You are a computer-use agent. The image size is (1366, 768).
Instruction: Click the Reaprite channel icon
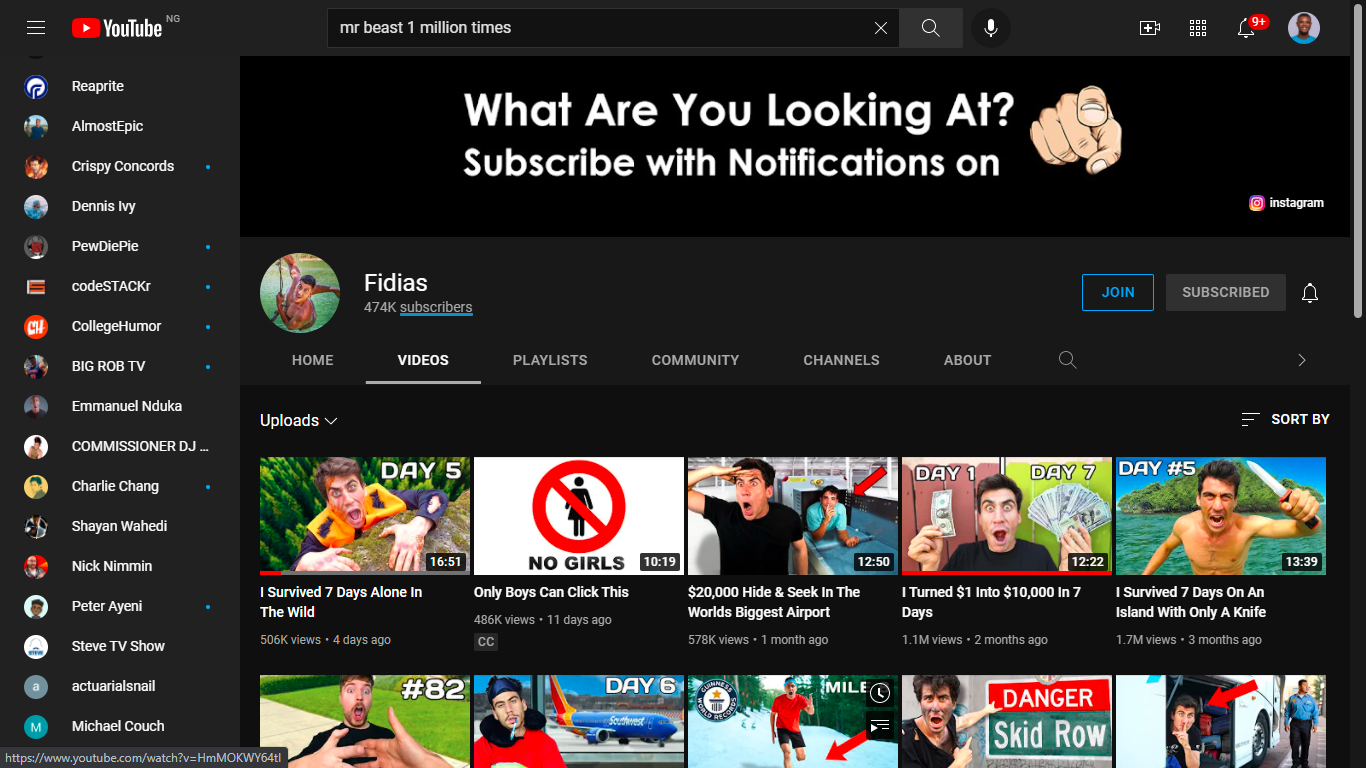pyautogui.click(x=36, y=87)
